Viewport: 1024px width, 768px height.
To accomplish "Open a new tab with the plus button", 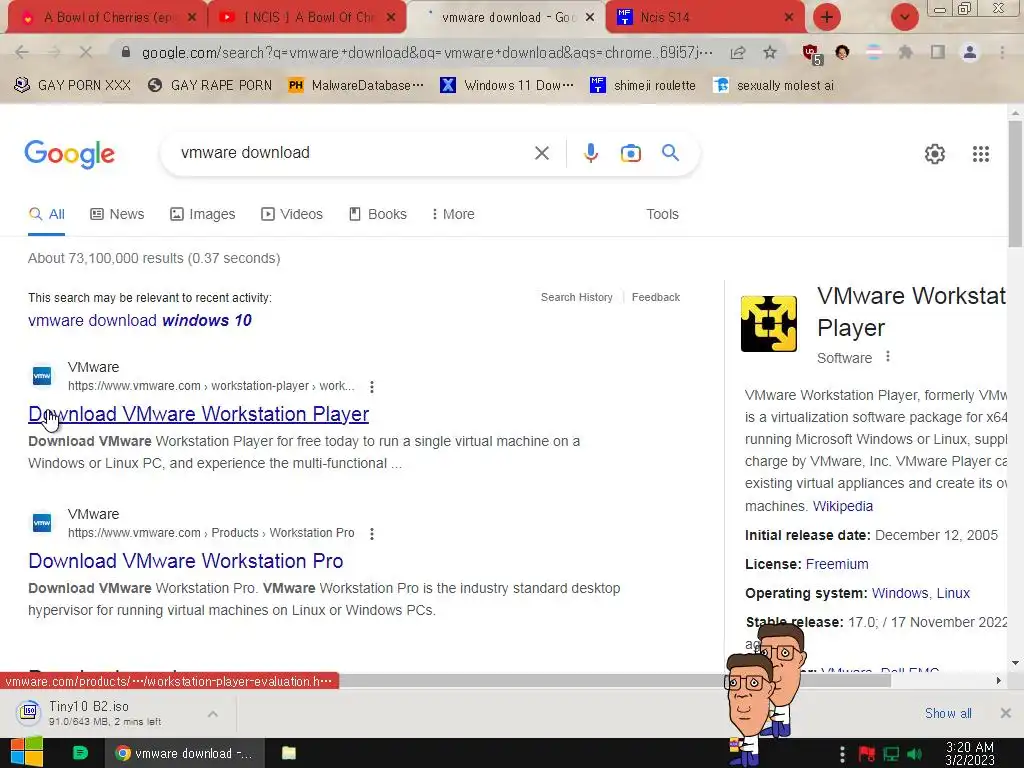I will click(x=827, y=17).
